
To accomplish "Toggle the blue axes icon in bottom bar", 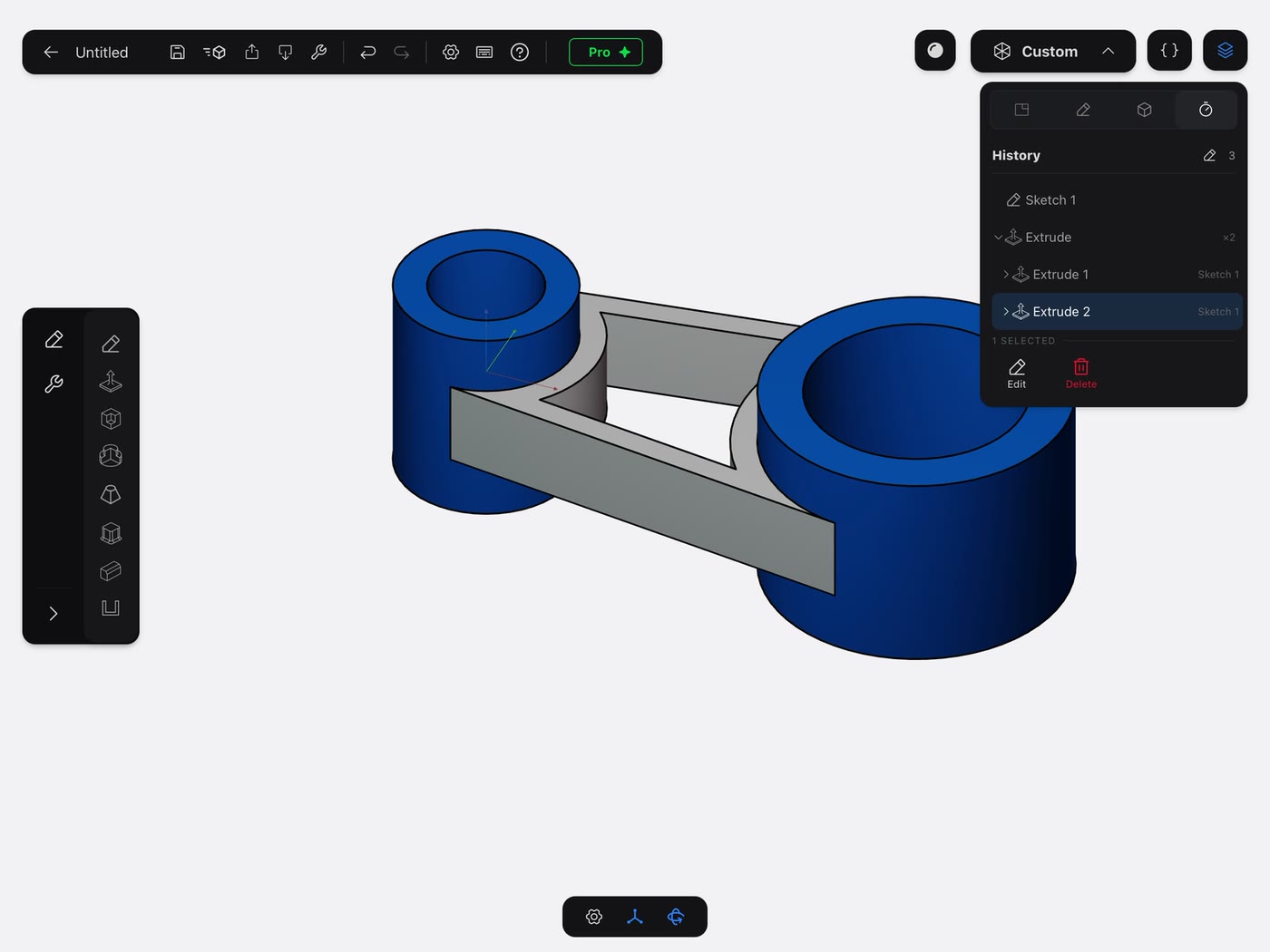I will point(635,917).
